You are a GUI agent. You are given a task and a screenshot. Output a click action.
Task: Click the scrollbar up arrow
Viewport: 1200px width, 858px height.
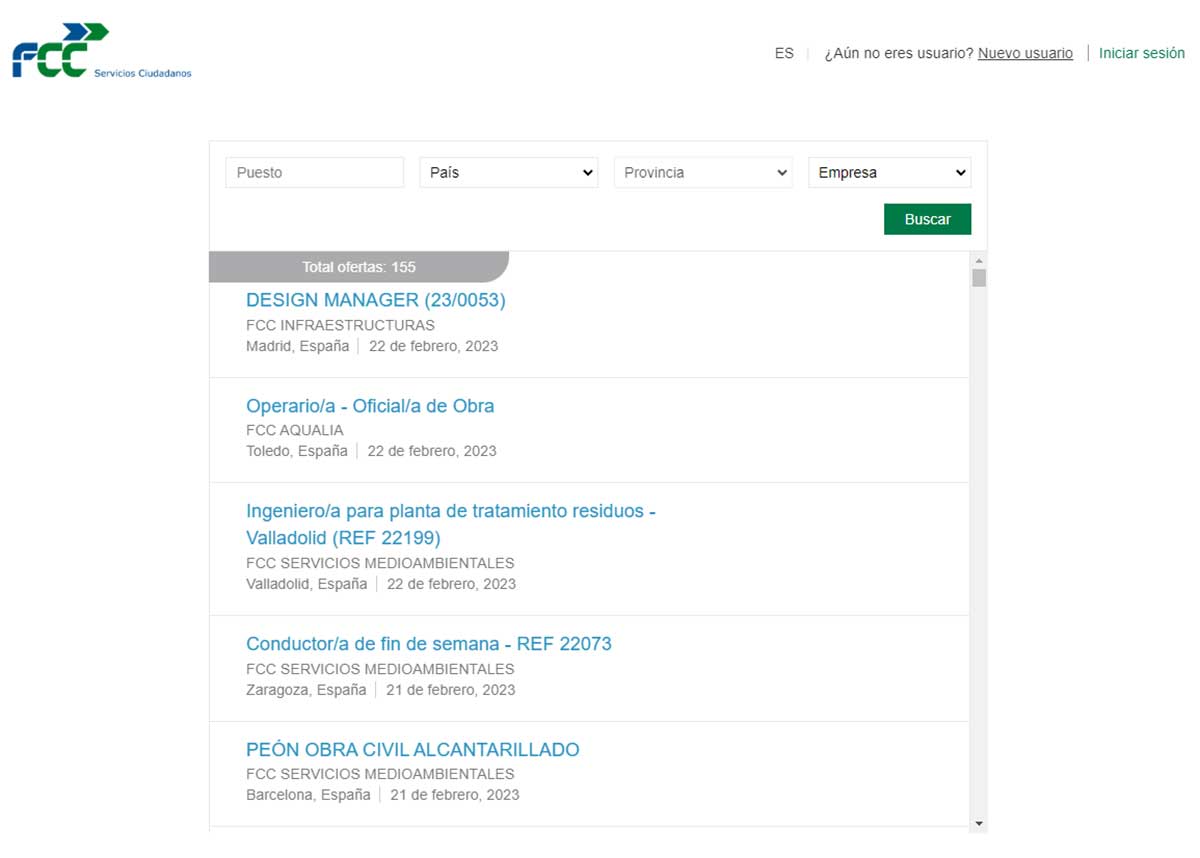pos(980,262)
